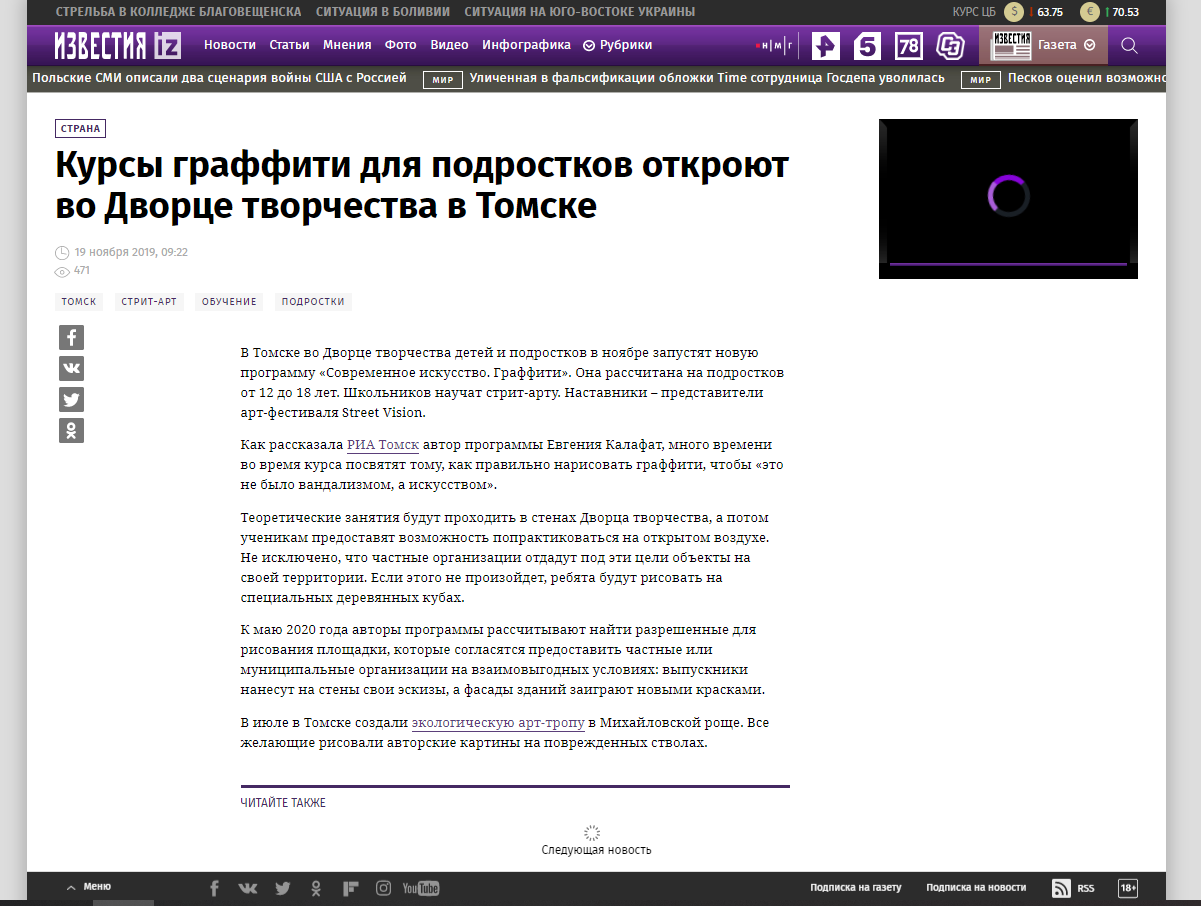The image size is (1201, 906).
Task: Open the Фото menu item
Action: tap(401, 45)
